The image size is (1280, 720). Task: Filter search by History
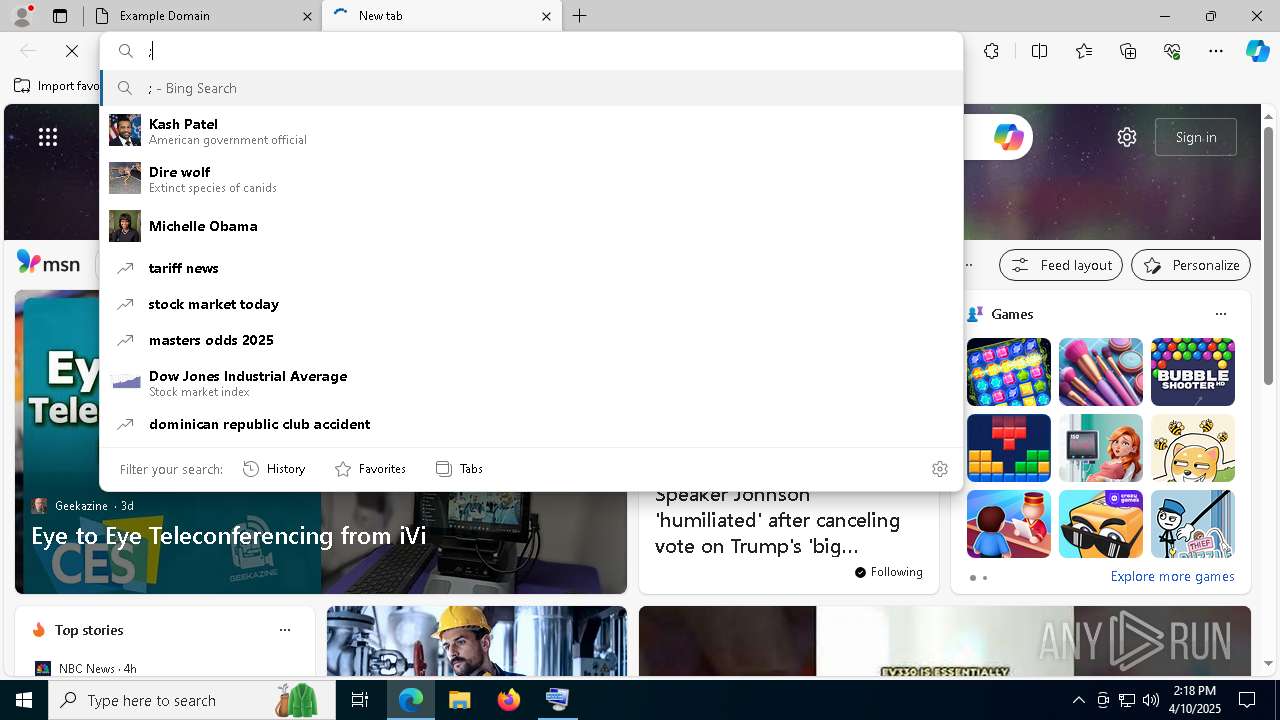click(274, 469)
